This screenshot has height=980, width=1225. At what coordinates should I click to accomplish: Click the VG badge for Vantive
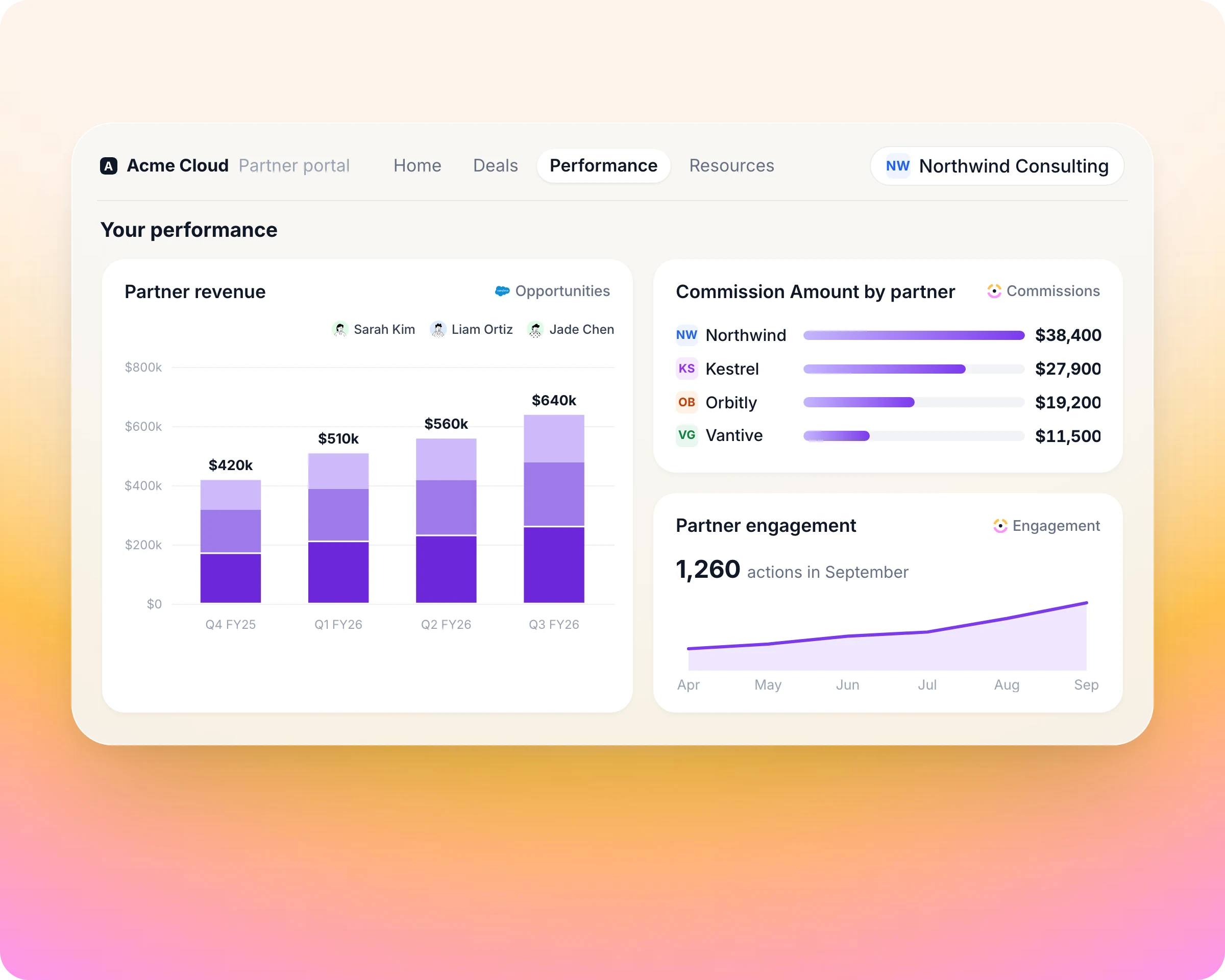687,436
